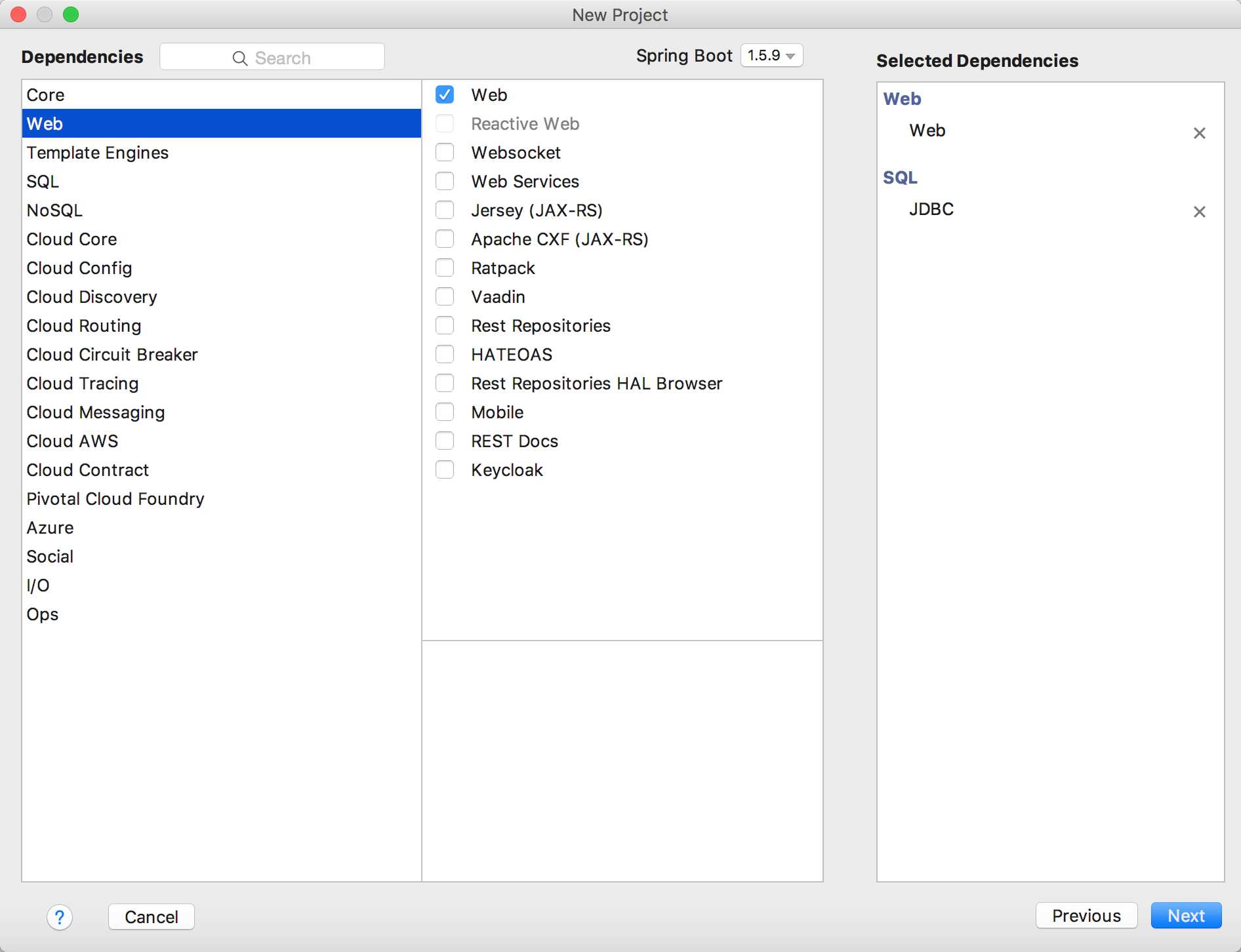Click Web group header in Selected Dependencies
Viewport: 1241px width, 952px height.
[902, 99]
